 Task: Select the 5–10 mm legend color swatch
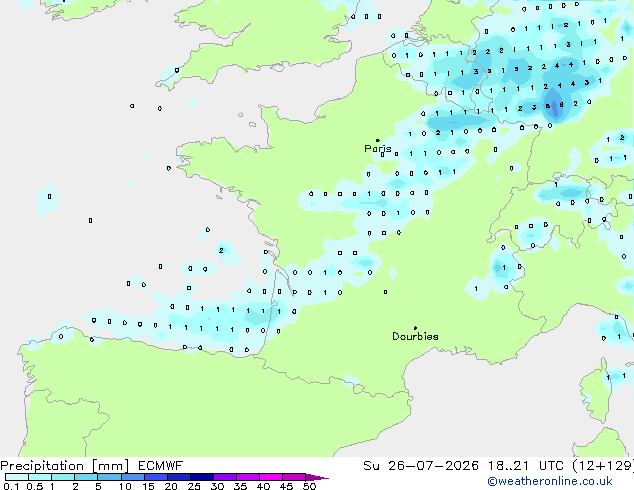pos(109,477)
